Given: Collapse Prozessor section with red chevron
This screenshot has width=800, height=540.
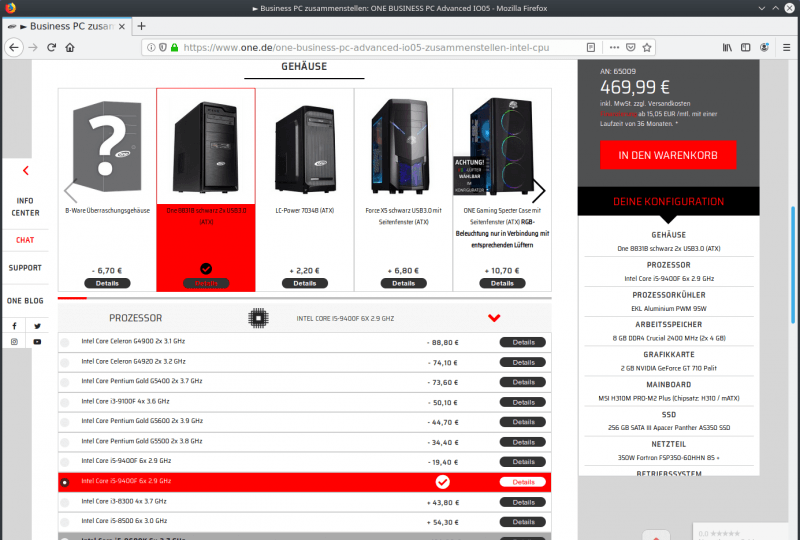Looking at the screenshot, I should pyautogui.click(x=494, y=318).
